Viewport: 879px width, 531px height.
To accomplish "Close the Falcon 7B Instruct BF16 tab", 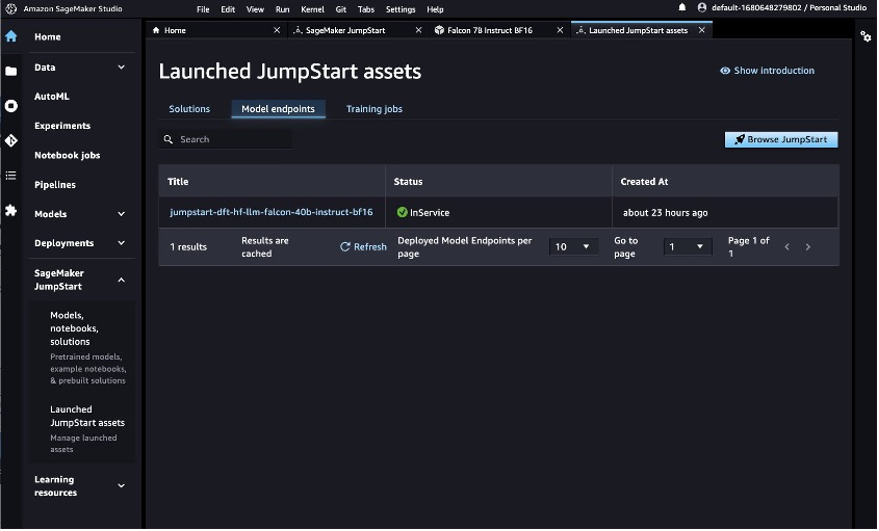I will (x=560, y=30).
